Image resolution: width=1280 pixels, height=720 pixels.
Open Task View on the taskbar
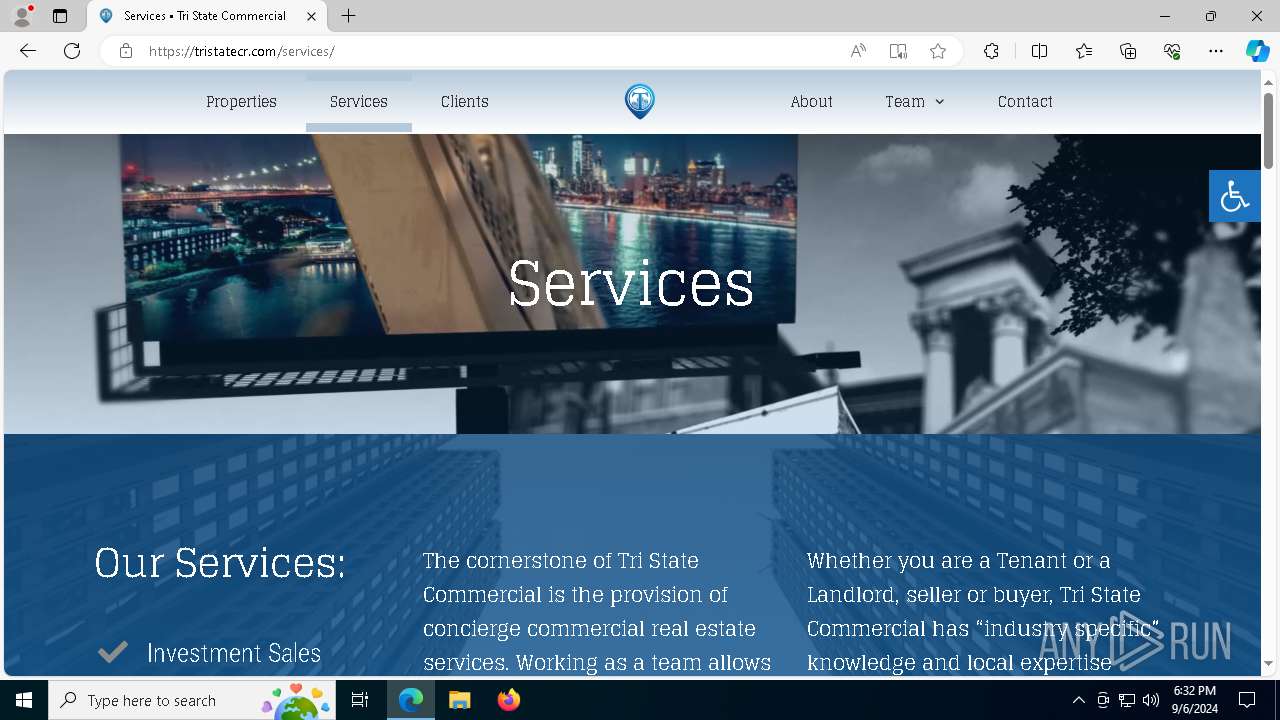360,700
